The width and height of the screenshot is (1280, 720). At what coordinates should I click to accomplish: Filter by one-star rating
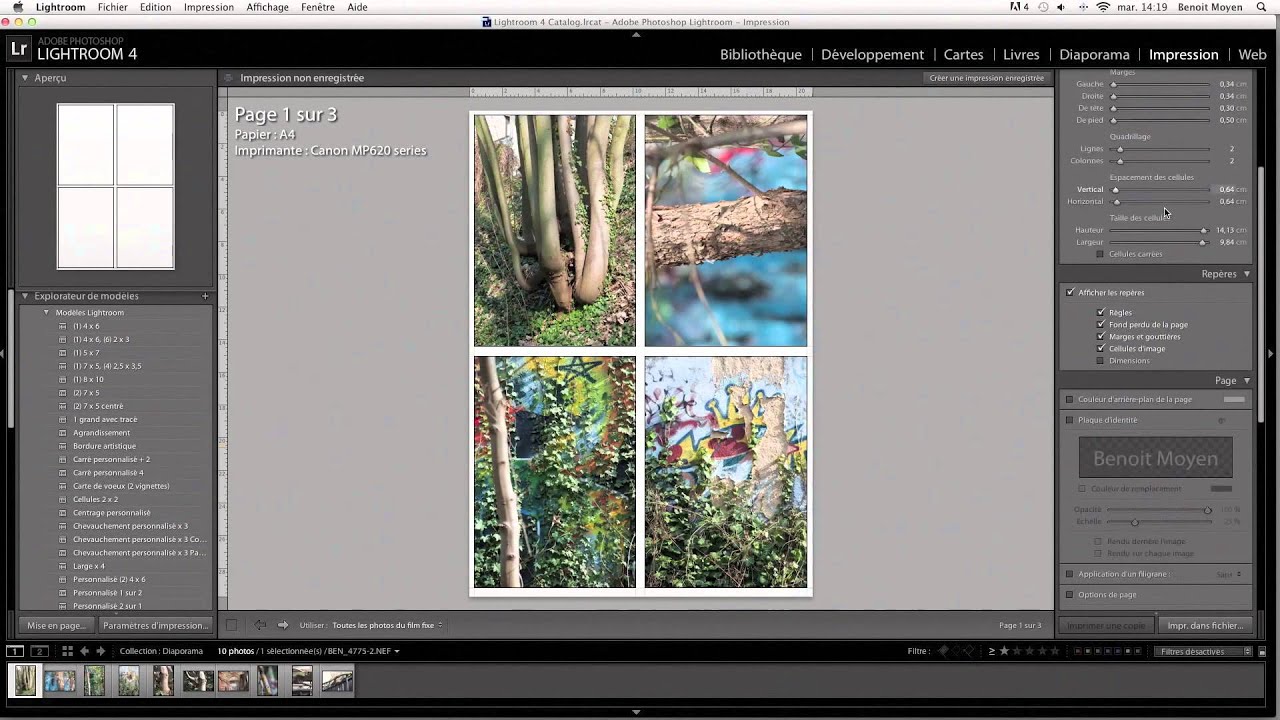[1004, 651]
